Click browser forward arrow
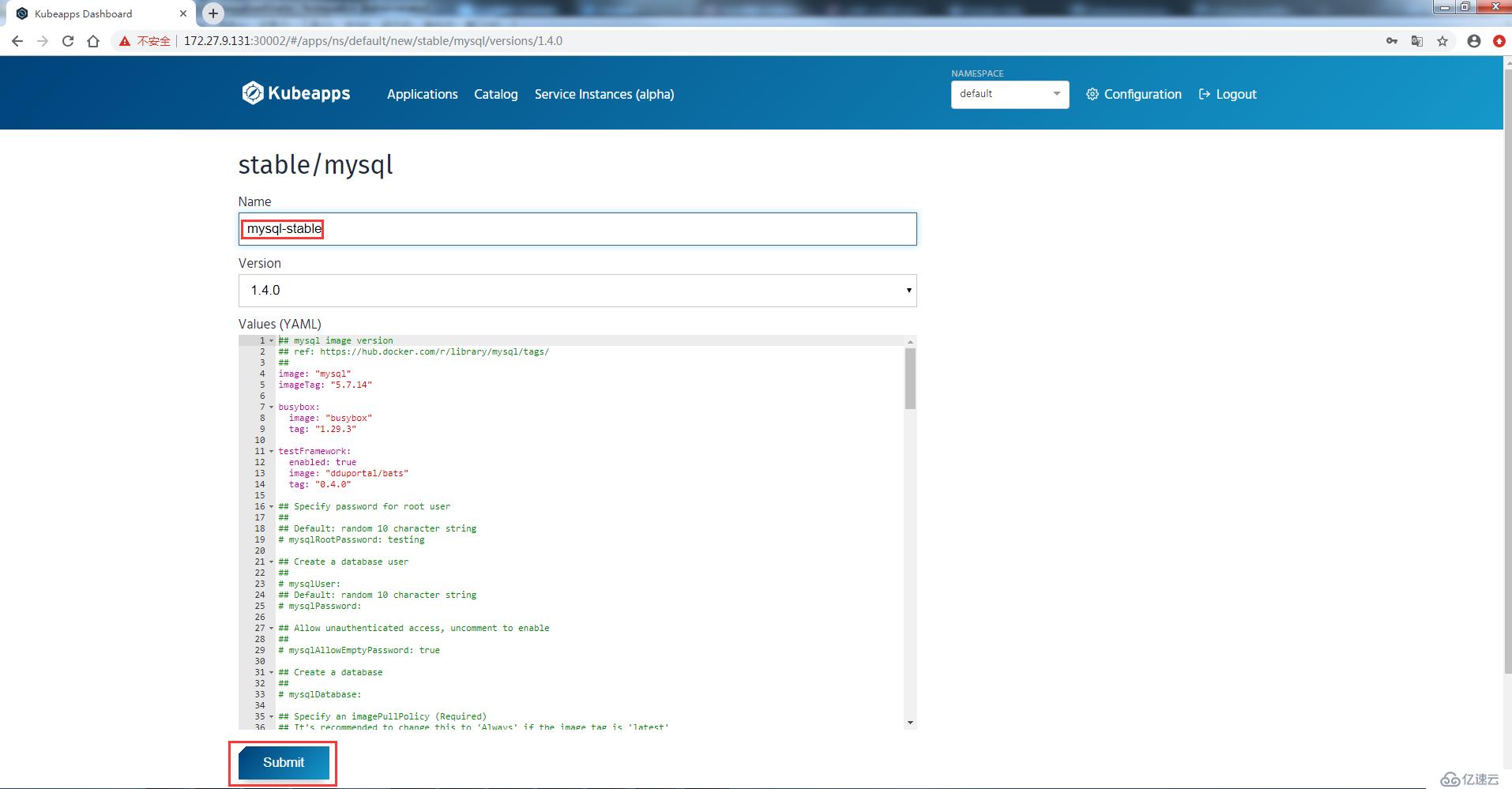This screenshot has width=1512, height=789. 43,41
